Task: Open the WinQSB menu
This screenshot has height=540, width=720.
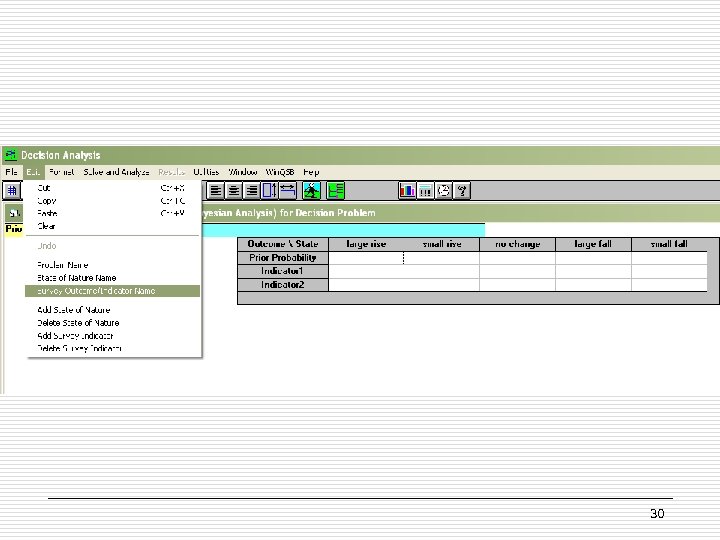Action: (x=280, y=172)
